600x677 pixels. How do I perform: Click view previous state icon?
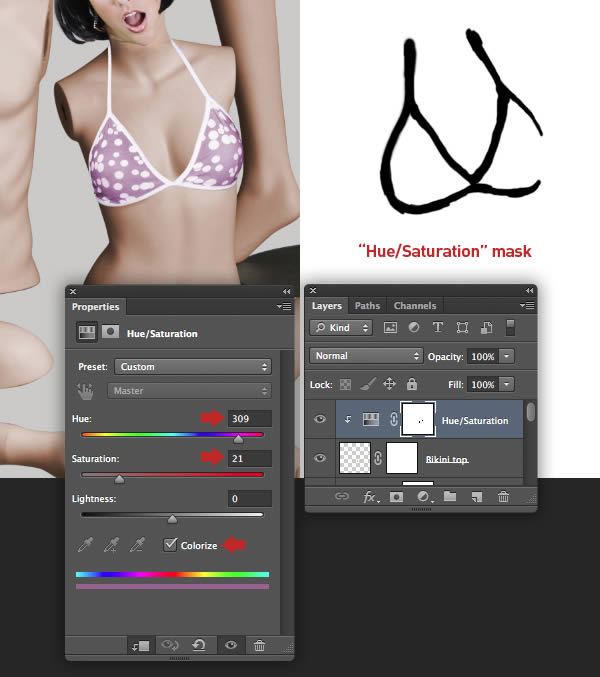pos(170,645)
